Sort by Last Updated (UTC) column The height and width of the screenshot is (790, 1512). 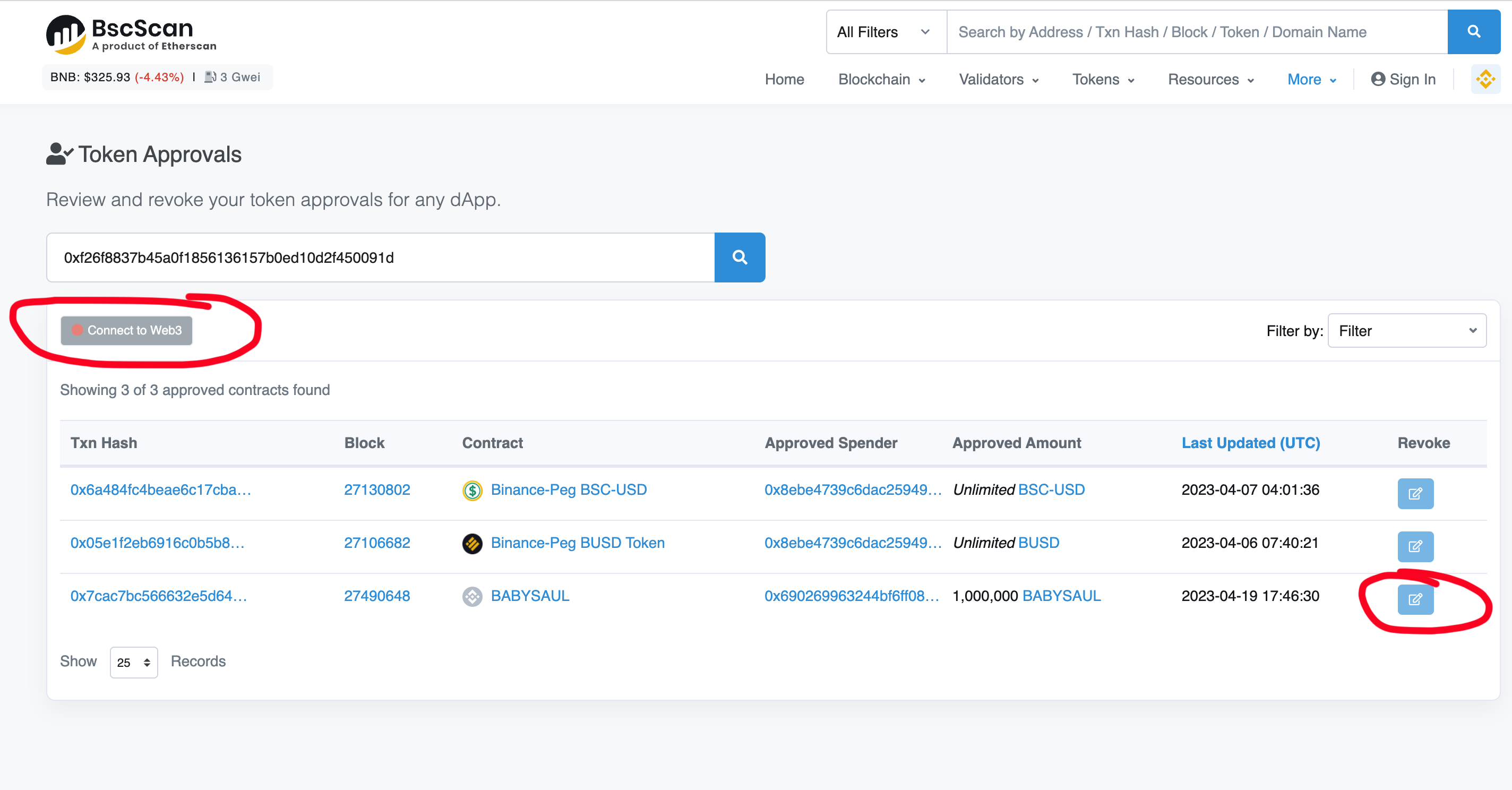pos(1250,443)
